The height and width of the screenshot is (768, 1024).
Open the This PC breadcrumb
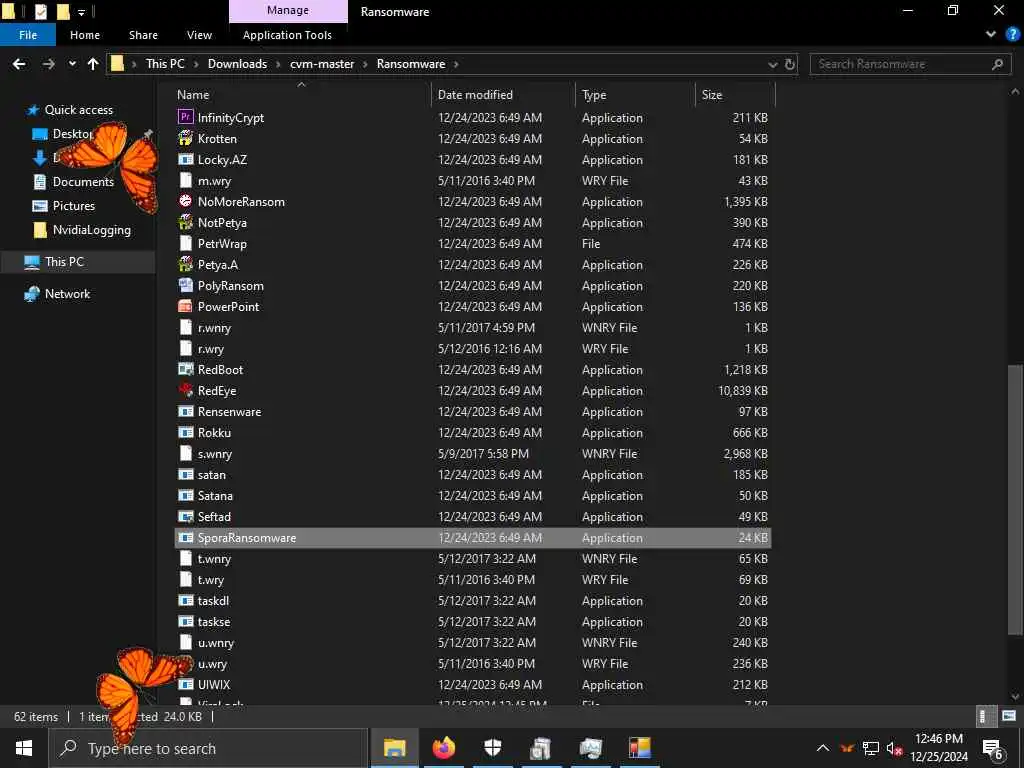pos(165,64)
